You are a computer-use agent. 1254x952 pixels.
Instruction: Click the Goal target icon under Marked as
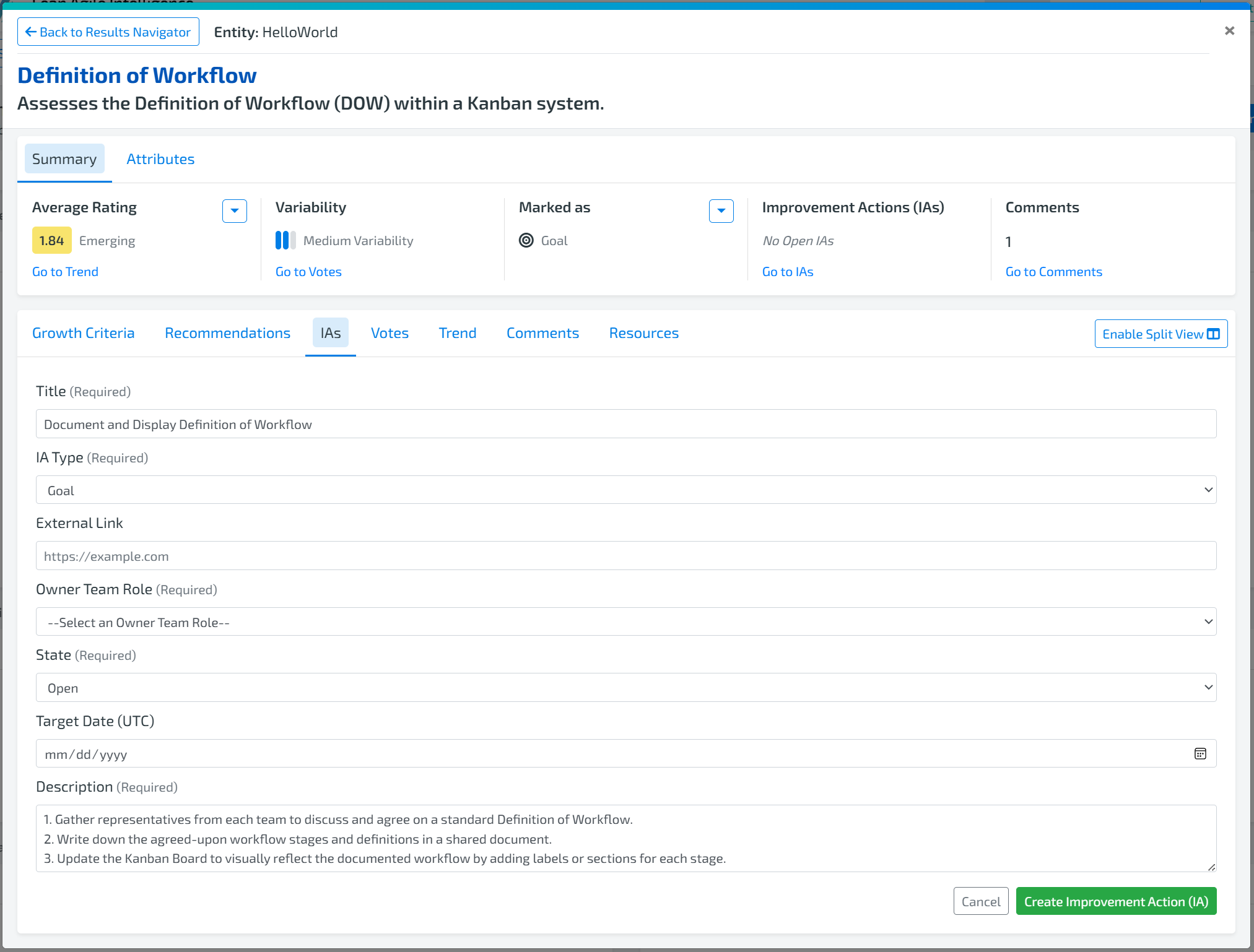tap(526, 240)
